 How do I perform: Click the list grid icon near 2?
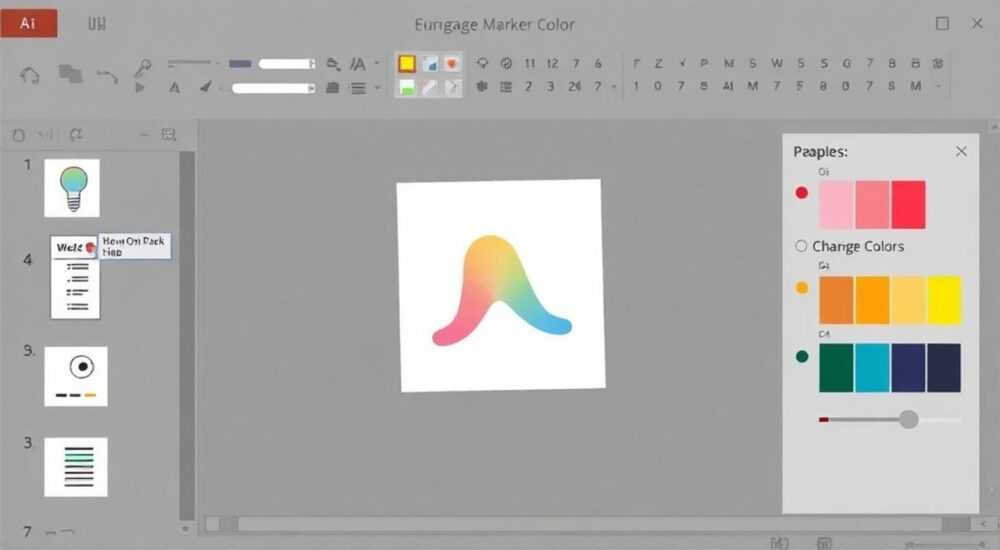(x=506, y=87)
